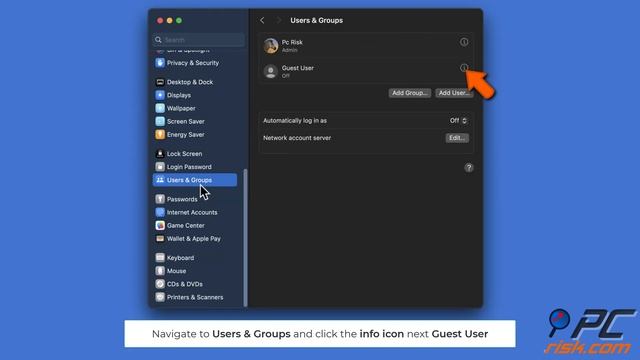Screen dimensions: 640x360
Task: Select the Printers & Scanners icon
Action: (160, 297)
